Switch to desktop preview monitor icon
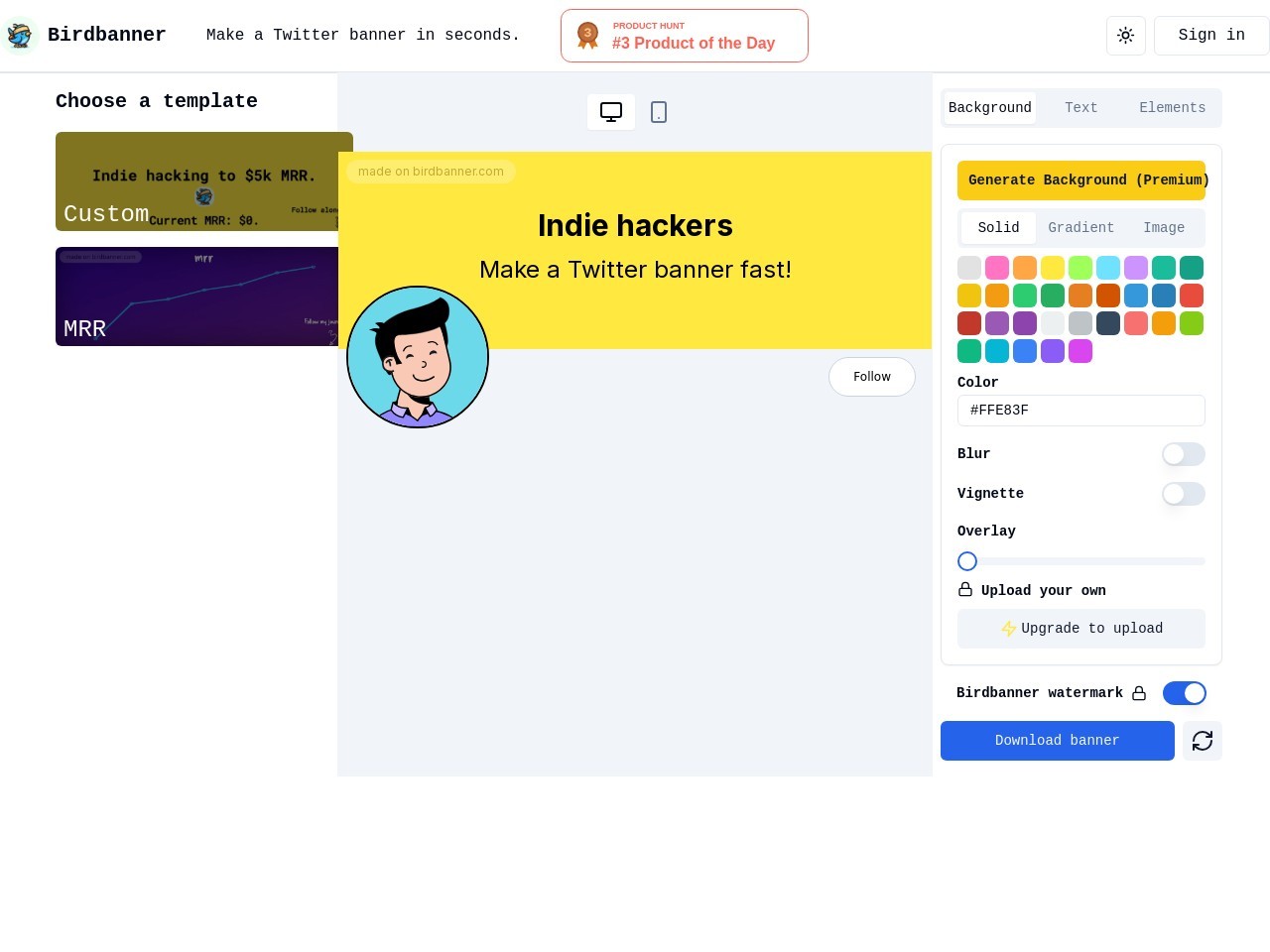 pyautogui.click(x=611, y=112)
